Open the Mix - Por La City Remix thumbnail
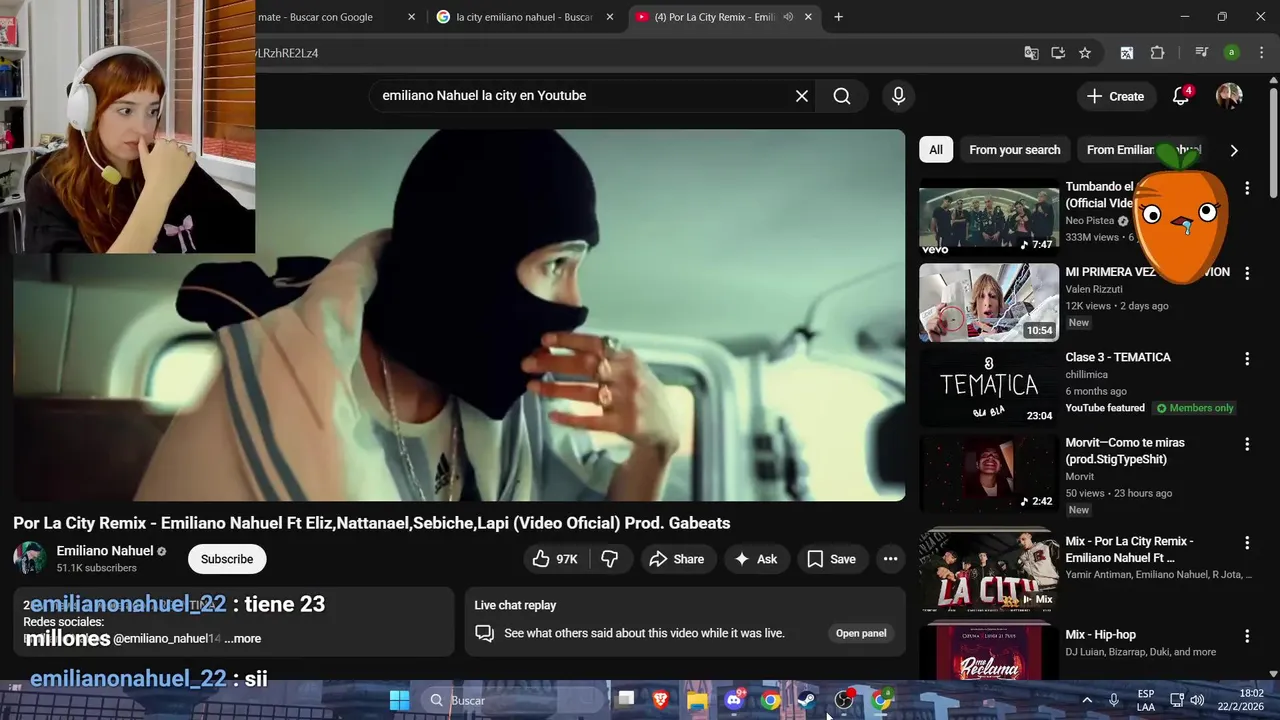1280x720 pixels. [x=989, y=570]
